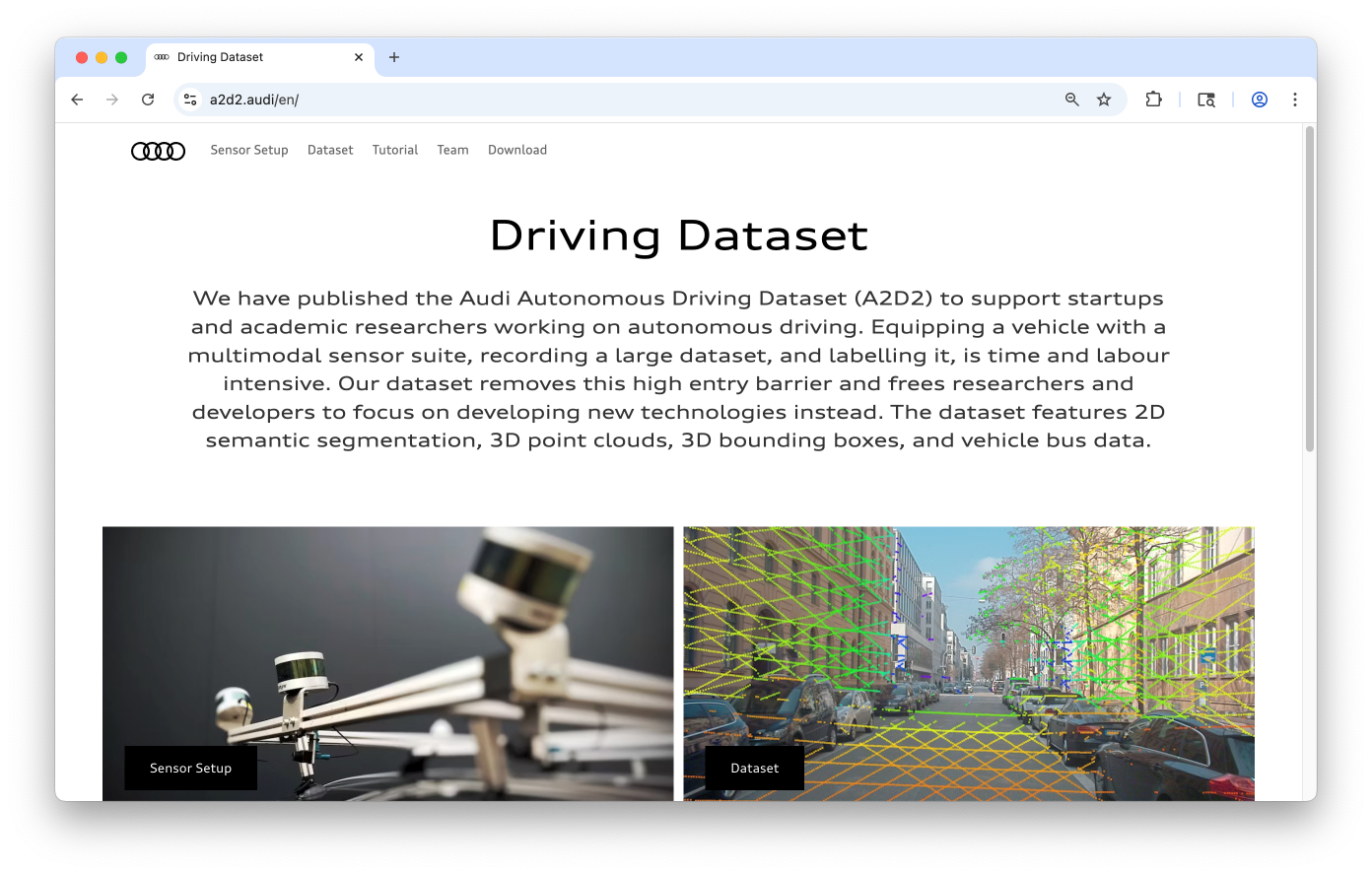Navigate to the Team page

tap(452, 150)
